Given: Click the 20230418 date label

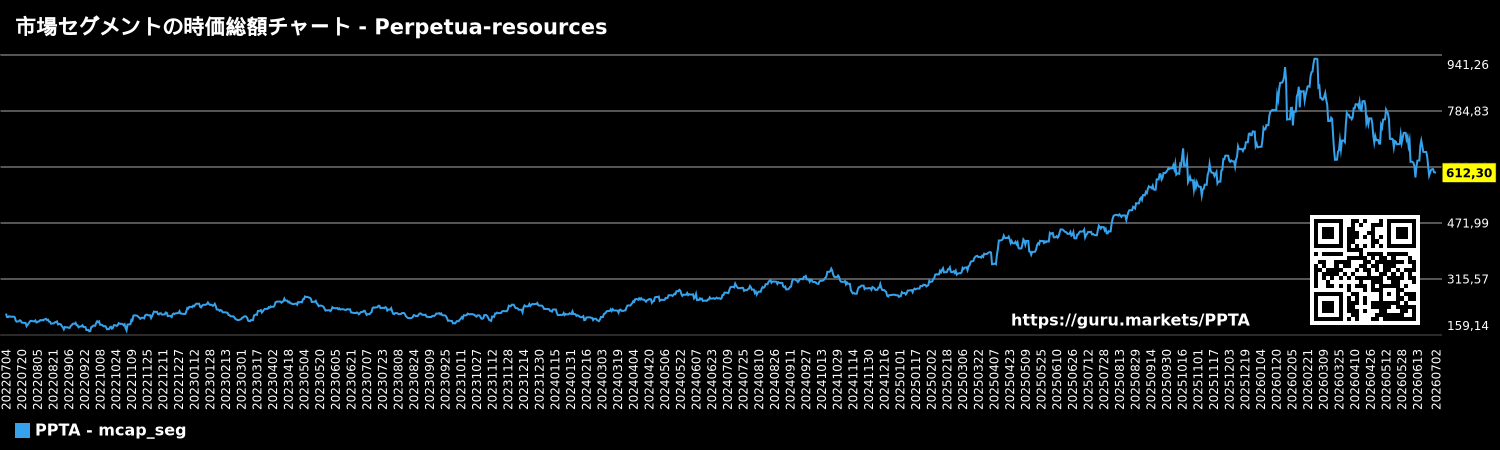Looking at the screenshot, I should [286, 378].
